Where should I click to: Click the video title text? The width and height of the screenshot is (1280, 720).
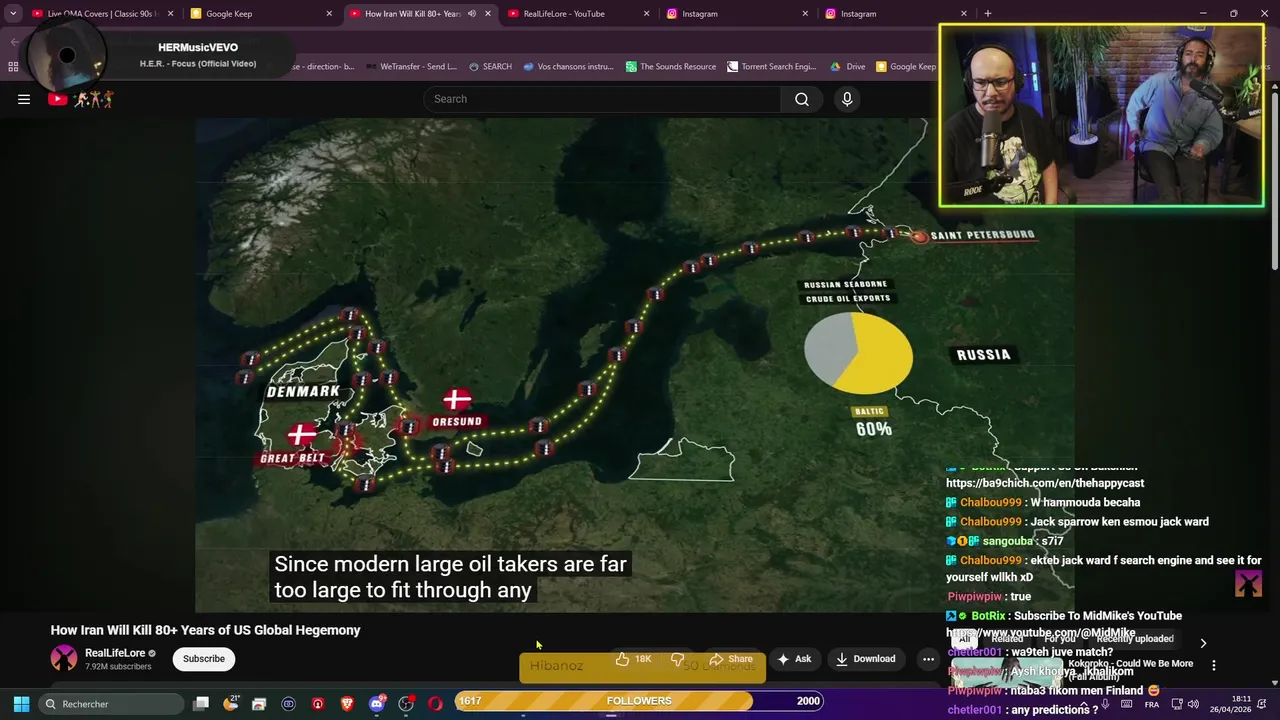[x=205, y=630]
